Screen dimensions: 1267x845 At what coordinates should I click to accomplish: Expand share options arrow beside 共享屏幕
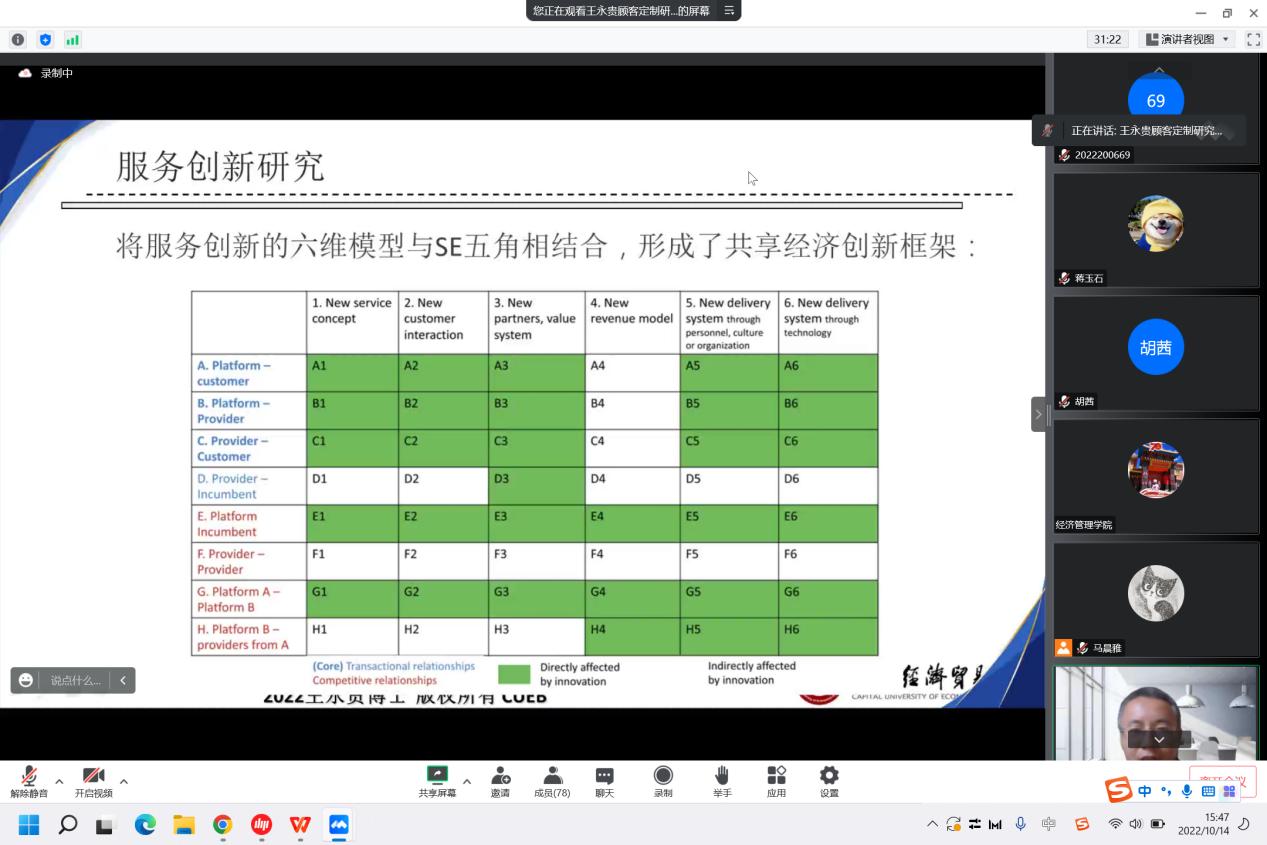click(466, 781)
